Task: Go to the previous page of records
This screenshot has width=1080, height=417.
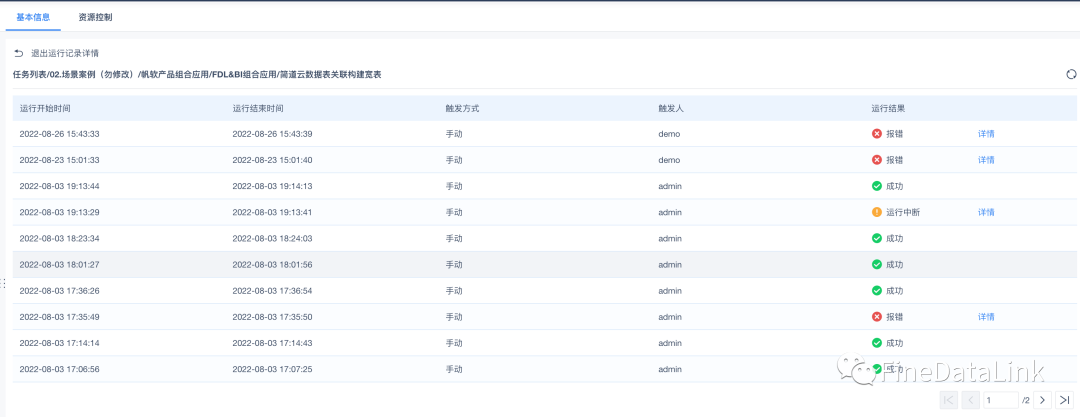Action: tap(970, 400)
